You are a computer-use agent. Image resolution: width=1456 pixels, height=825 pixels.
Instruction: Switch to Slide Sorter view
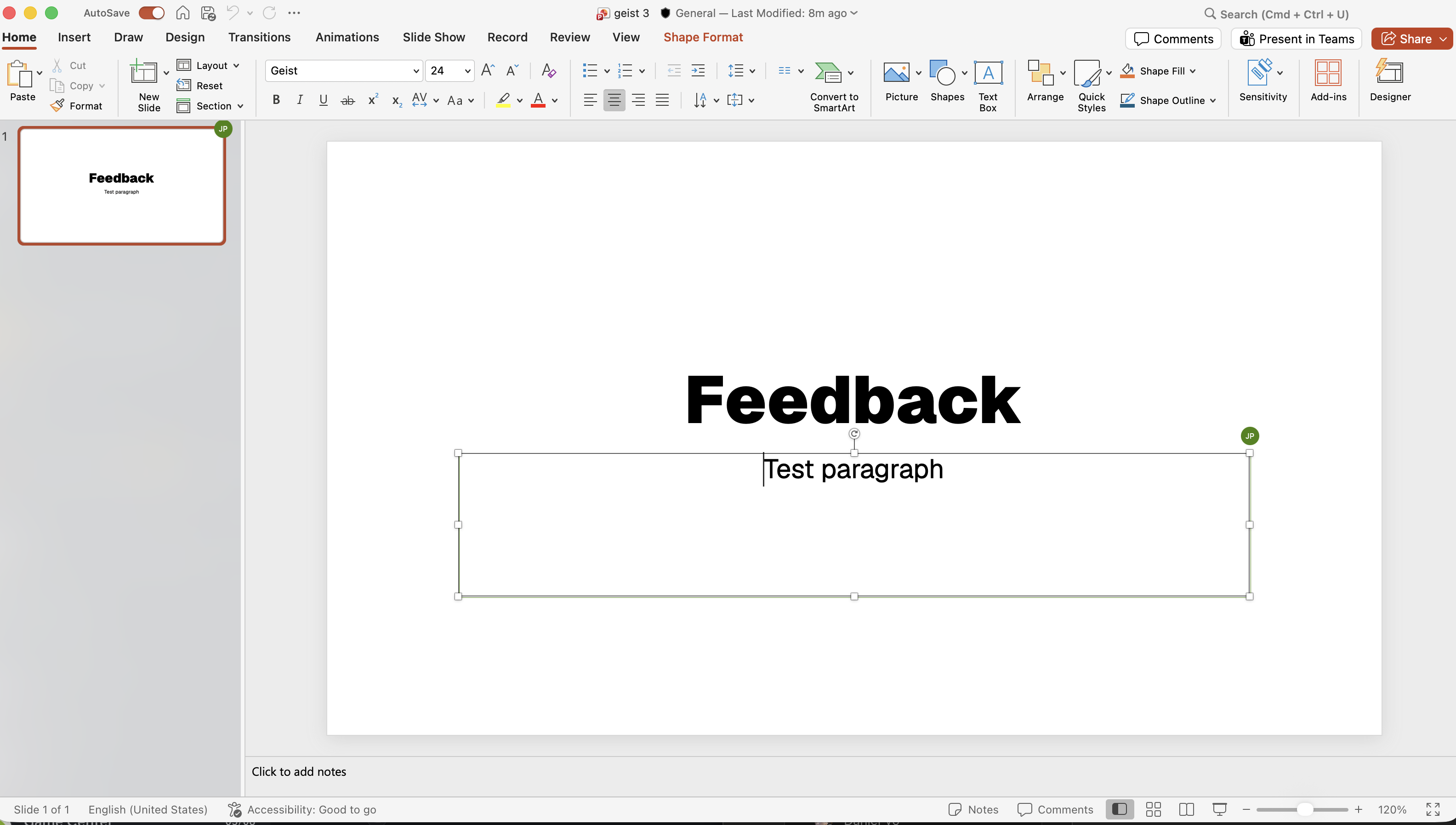pyautogui.click(x=1153, y=809)
